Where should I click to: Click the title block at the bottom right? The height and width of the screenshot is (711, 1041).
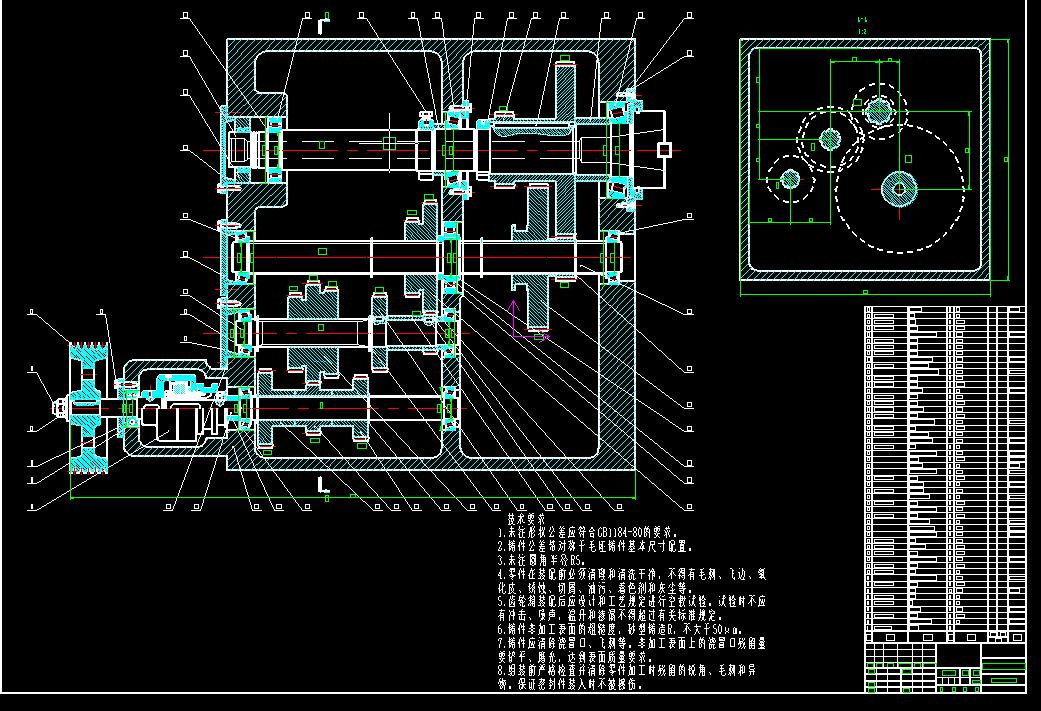945,667
